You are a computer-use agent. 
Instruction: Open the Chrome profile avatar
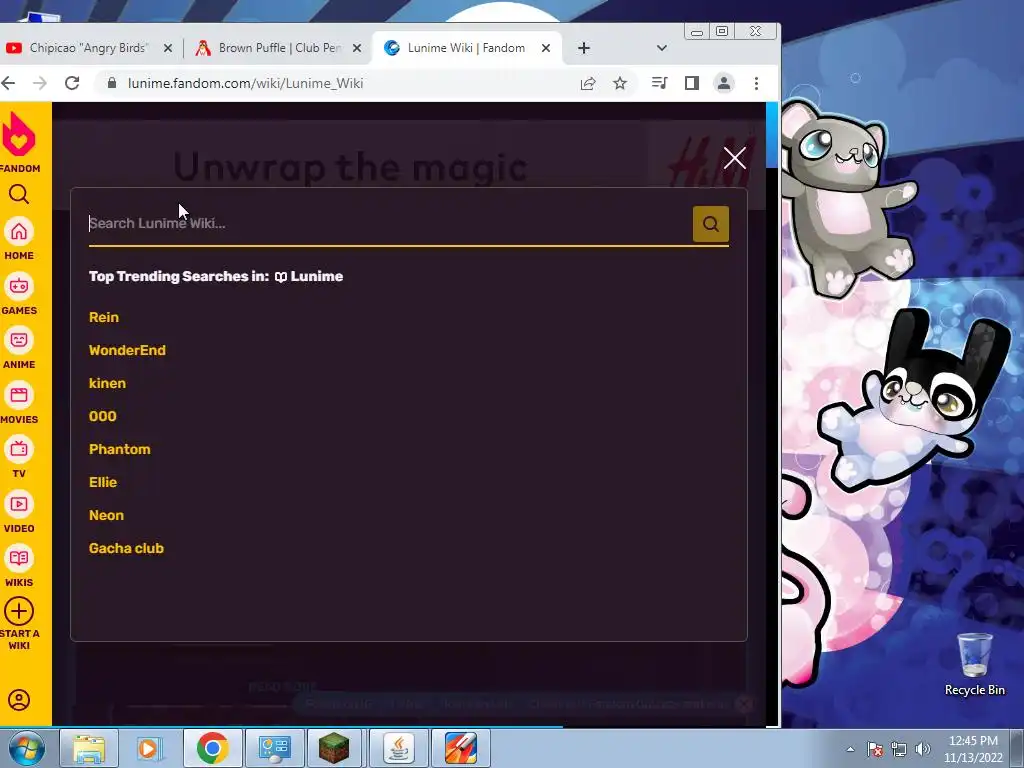pos(724,83)
